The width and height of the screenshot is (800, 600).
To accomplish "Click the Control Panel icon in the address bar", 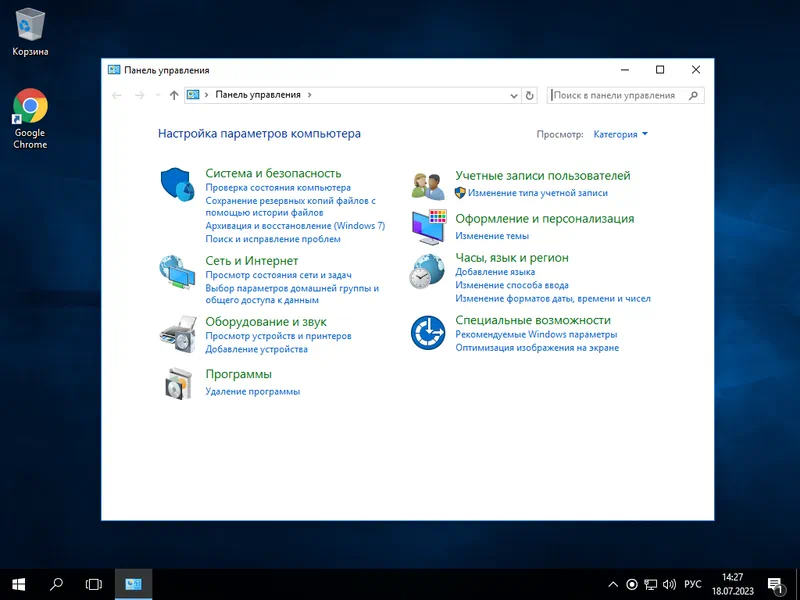I will tap(193, 95).
